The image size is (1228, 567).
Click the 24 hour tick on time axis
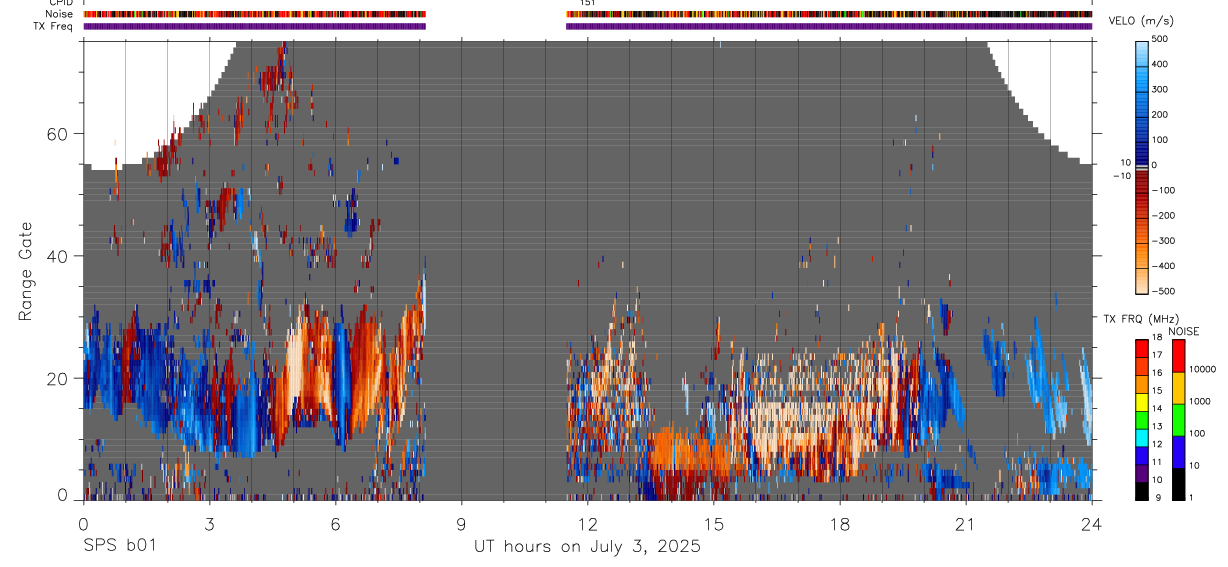pos(1092,524)
